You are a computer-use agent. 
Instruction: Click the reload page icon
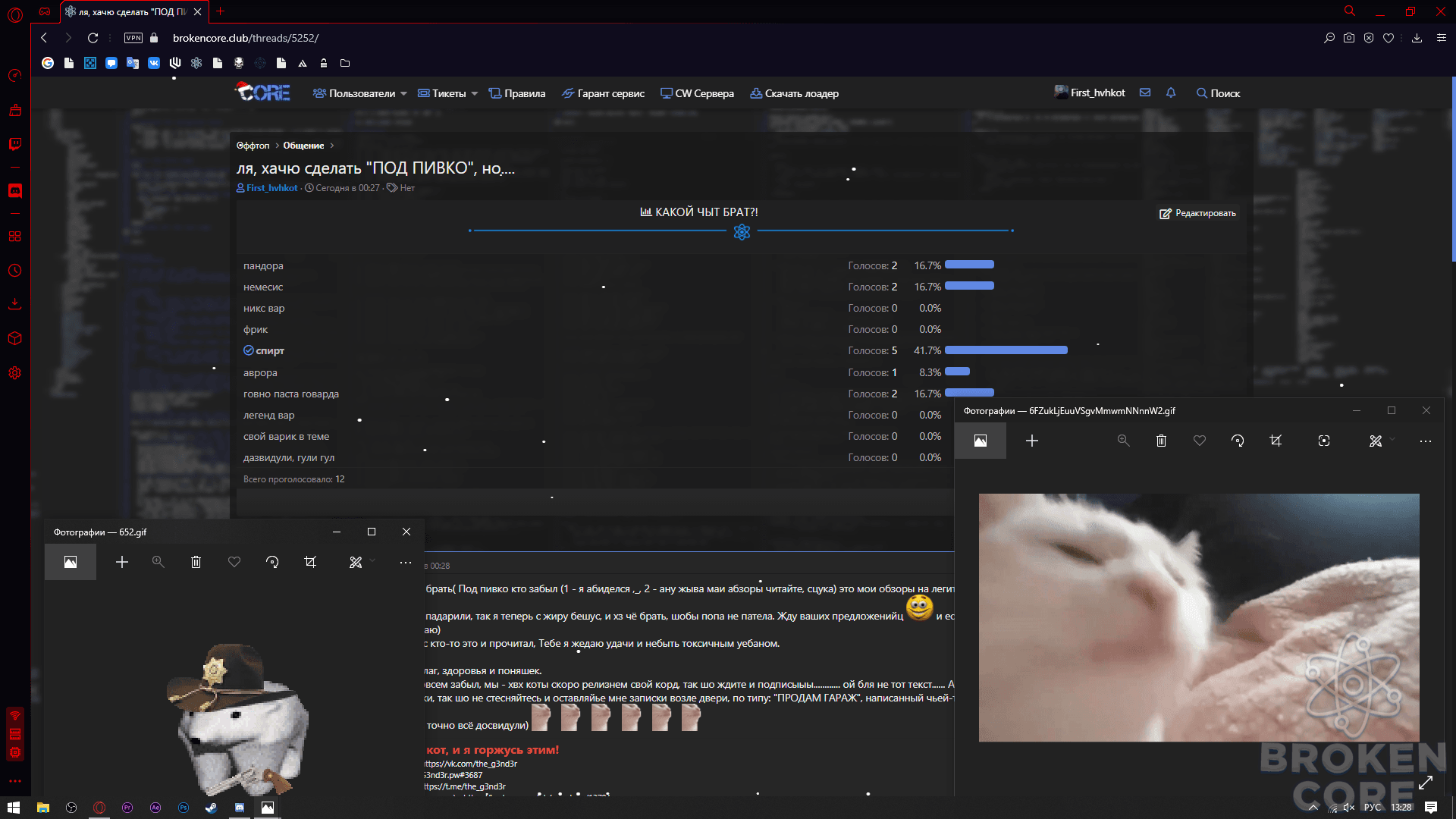pyautogui.click(x=93, y=38)
